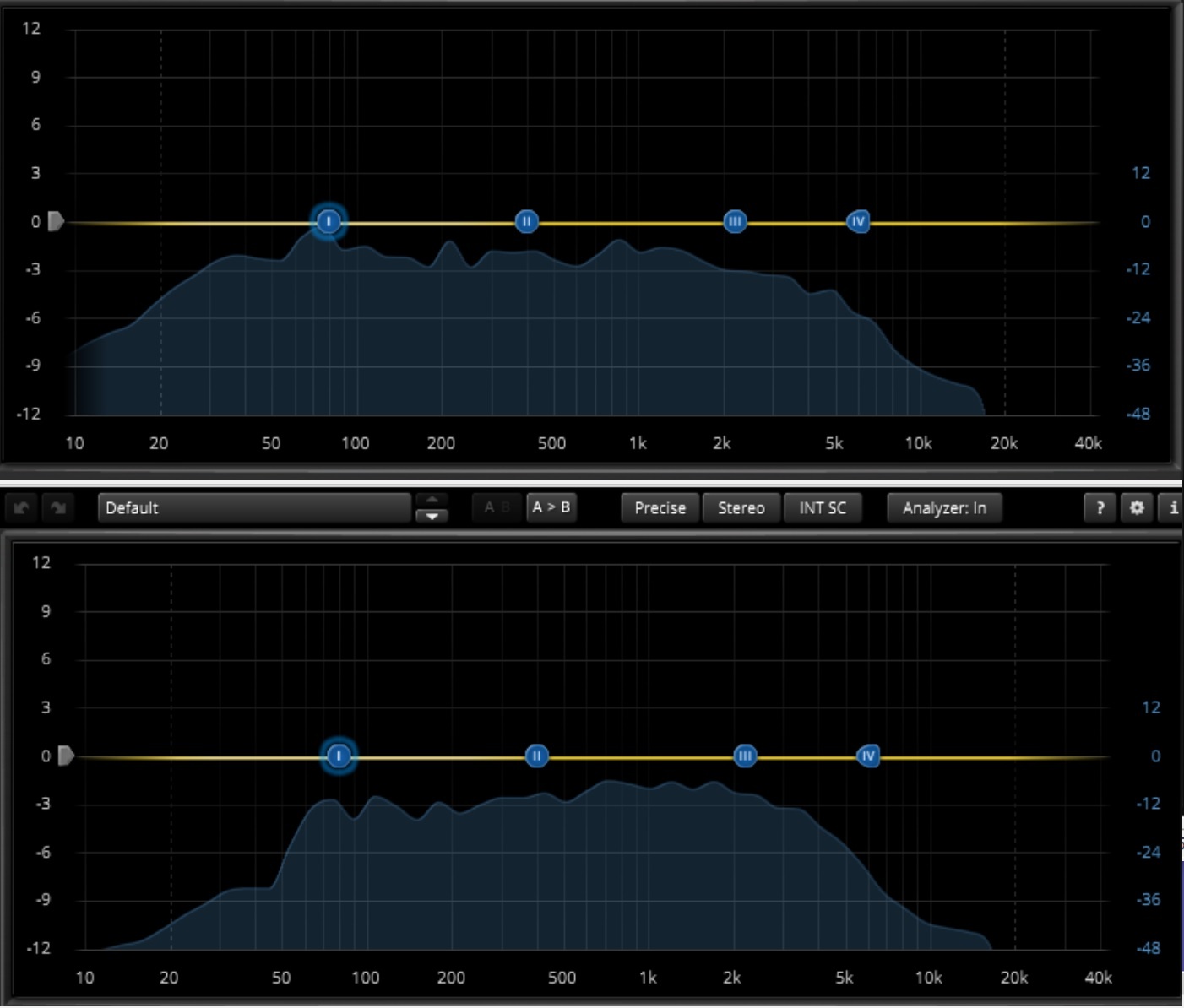Select previous preset with up arrow
The width and height of the screenshot is (1184, 1008).
tap(432, 499)
